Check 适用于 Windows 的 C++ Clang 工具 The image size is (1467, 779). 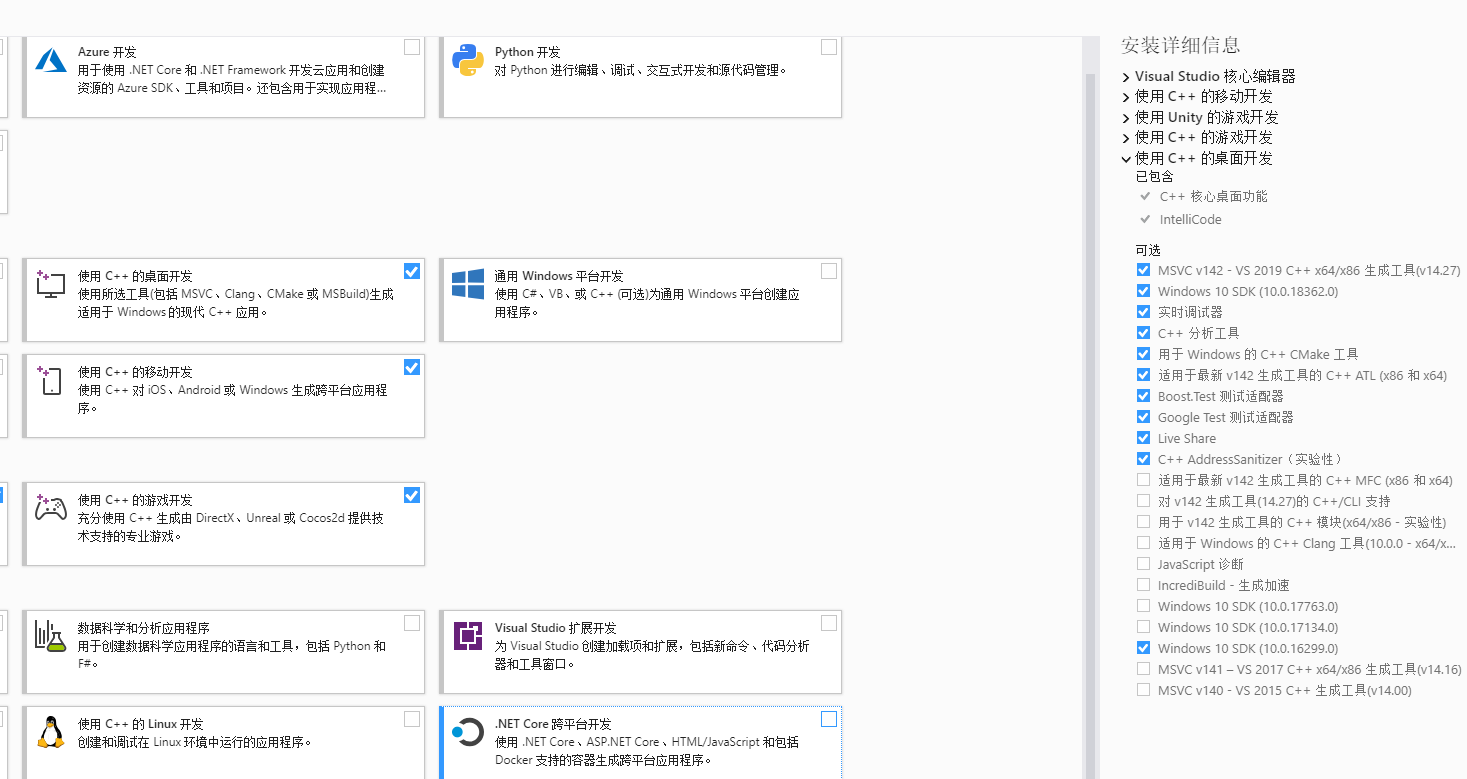(x=1143, y=543)
